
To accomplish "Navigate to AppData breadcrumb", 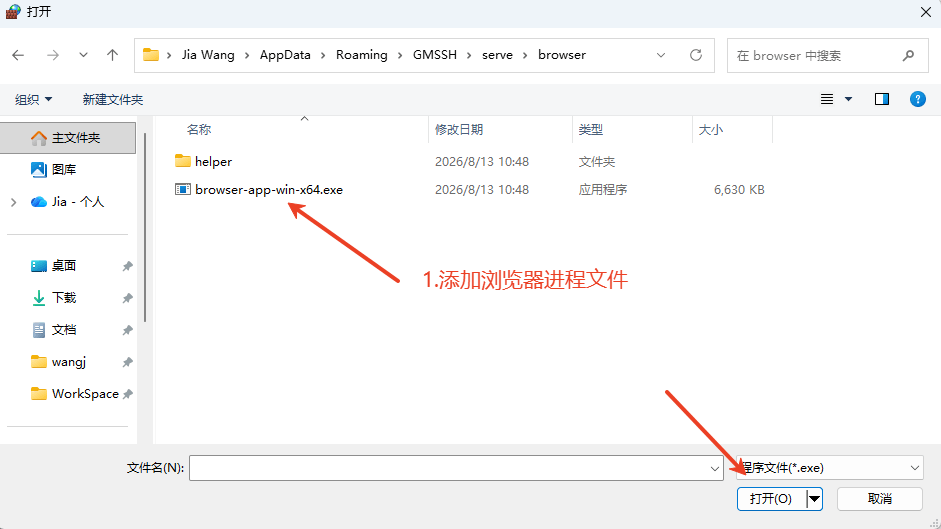I will click(285, 55).
